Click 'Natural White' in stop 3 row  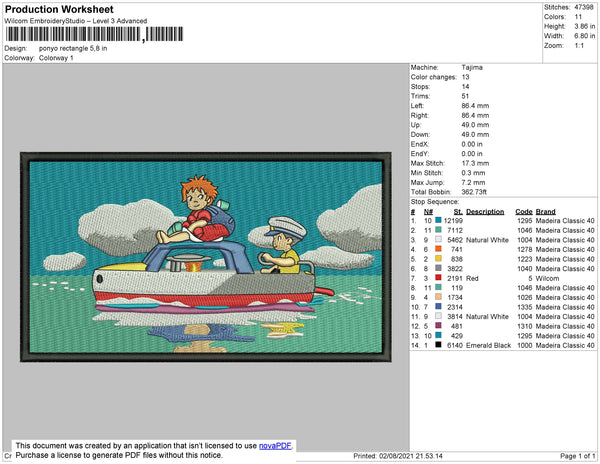tap(487, 240)
